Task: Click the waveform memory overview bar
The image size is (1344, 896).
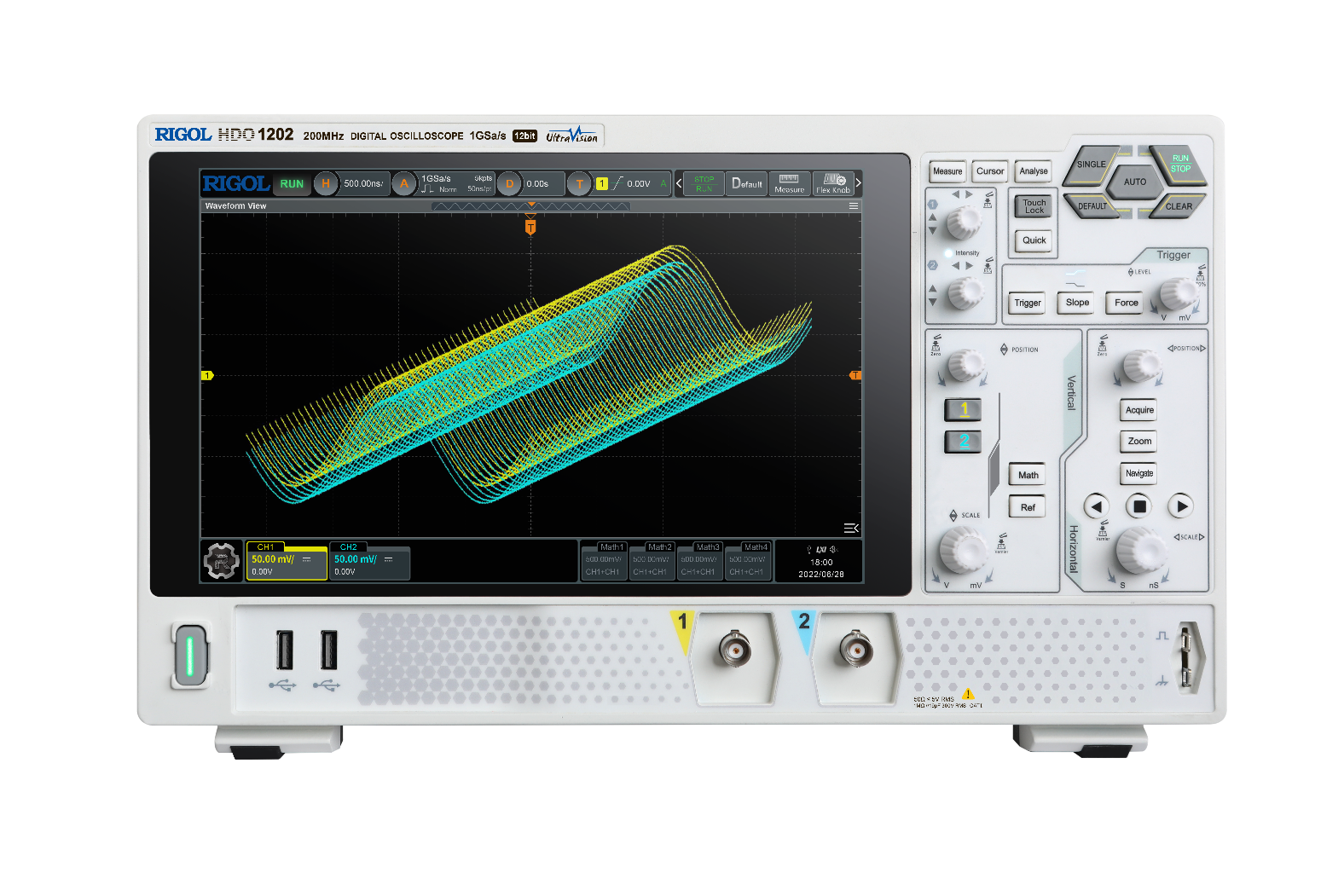Action: coord(530,206)
